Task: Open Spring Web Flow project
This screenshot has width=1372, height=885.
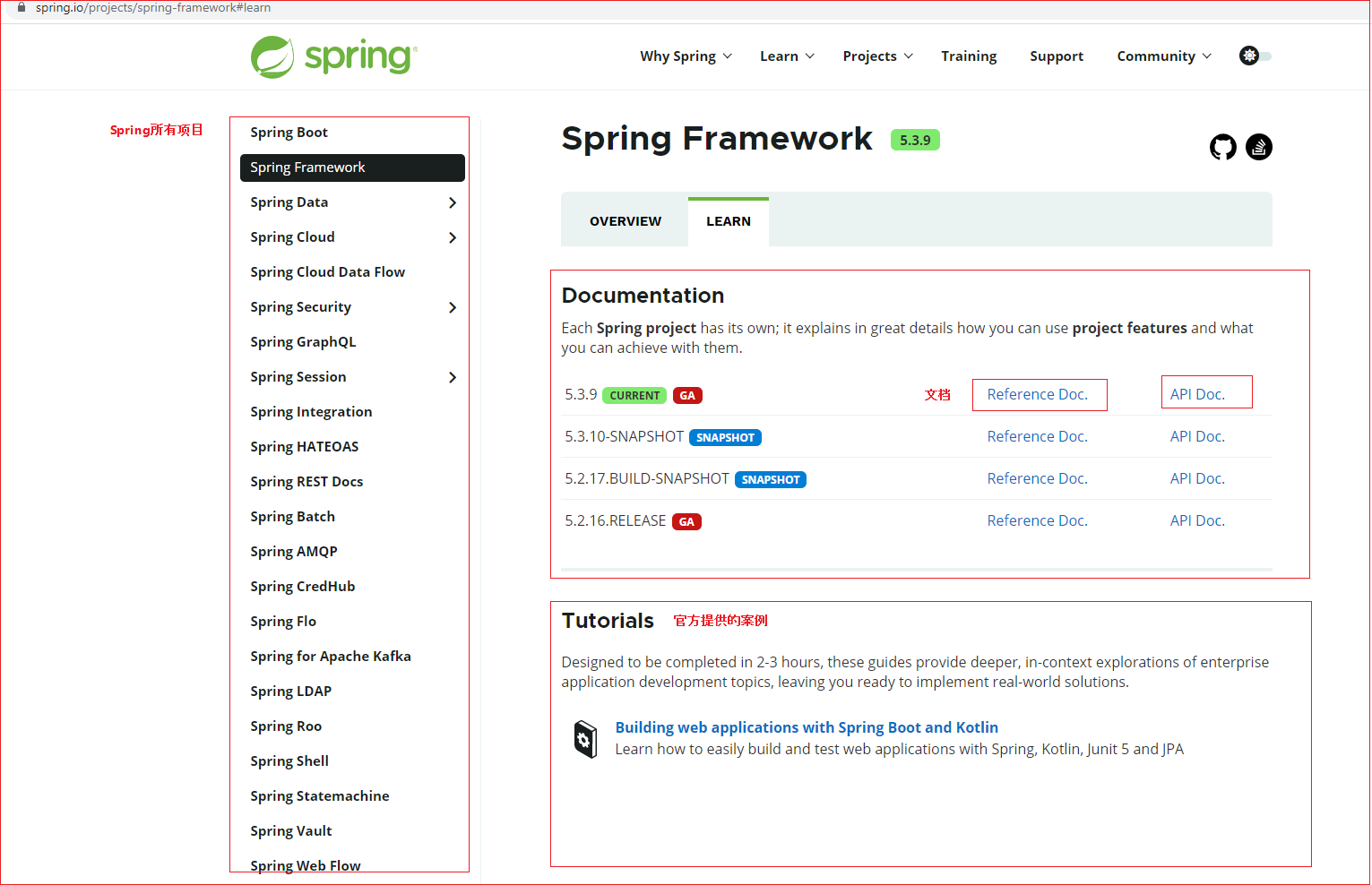Action: [306, 866]
